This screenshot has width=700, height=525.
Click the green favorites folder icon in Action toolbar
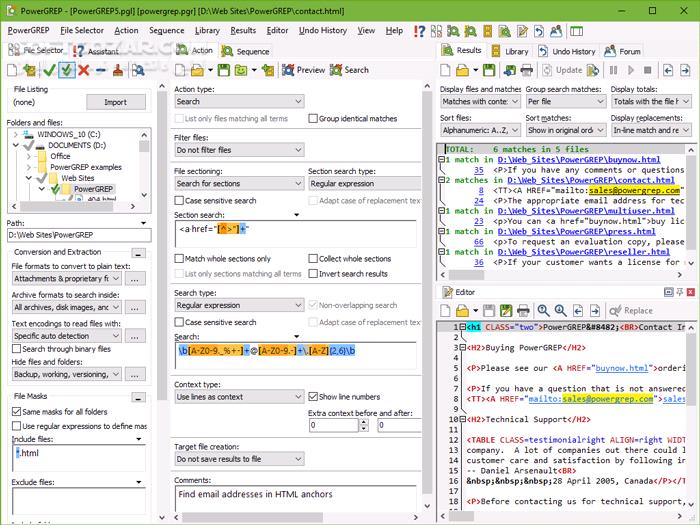[241, 70]
